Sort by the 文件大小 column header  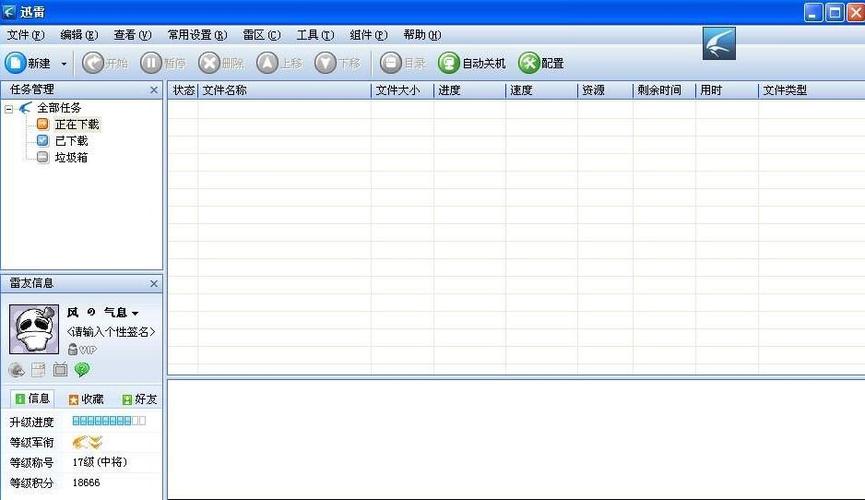point(402,91)
